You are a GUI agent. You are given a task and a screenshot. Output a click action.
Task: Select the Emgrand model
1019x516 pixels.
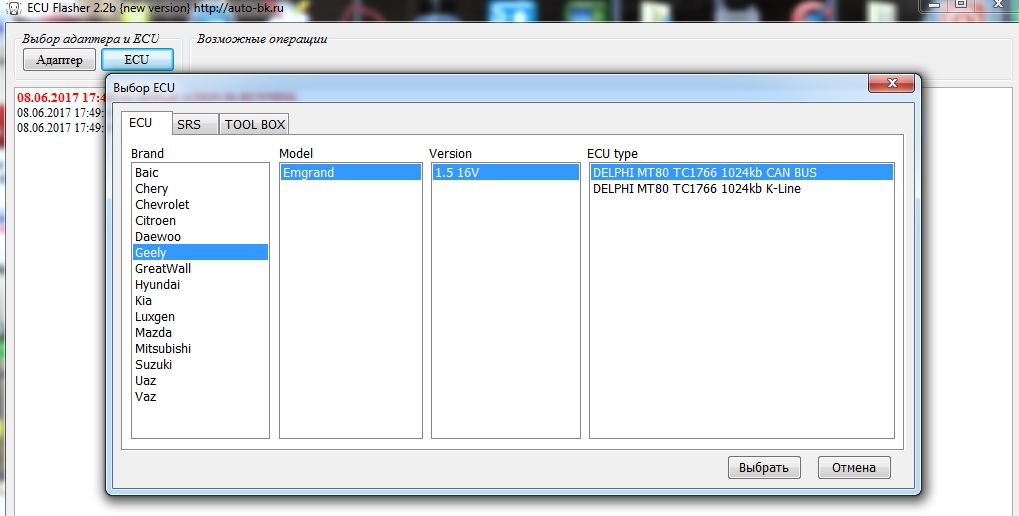click(x=351, y=172)
